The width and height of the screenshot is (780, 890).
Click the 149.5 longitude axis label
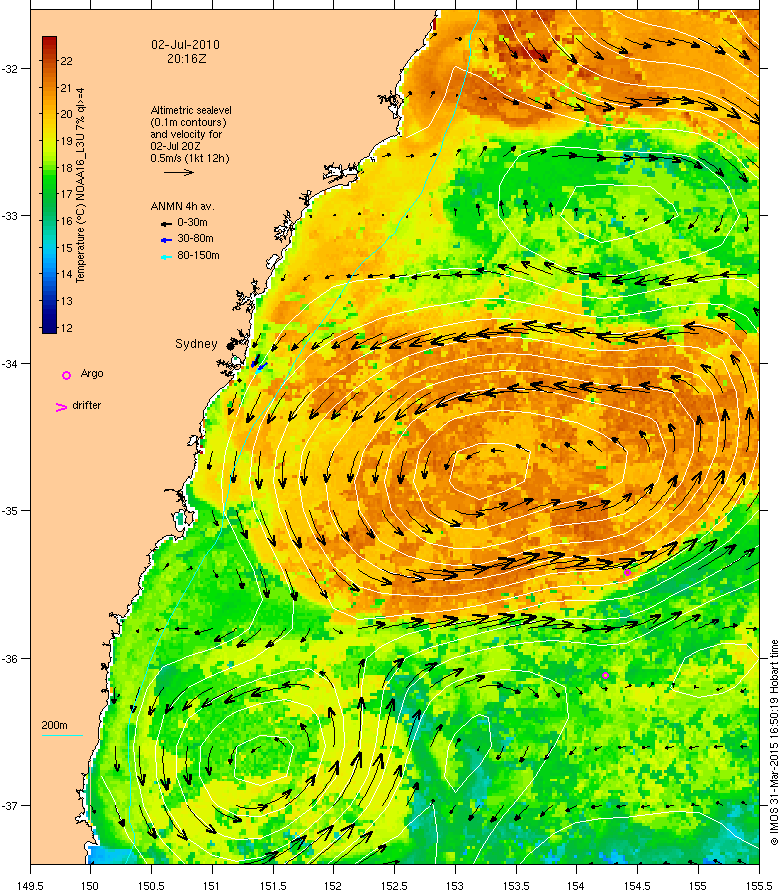click(30, 885)
